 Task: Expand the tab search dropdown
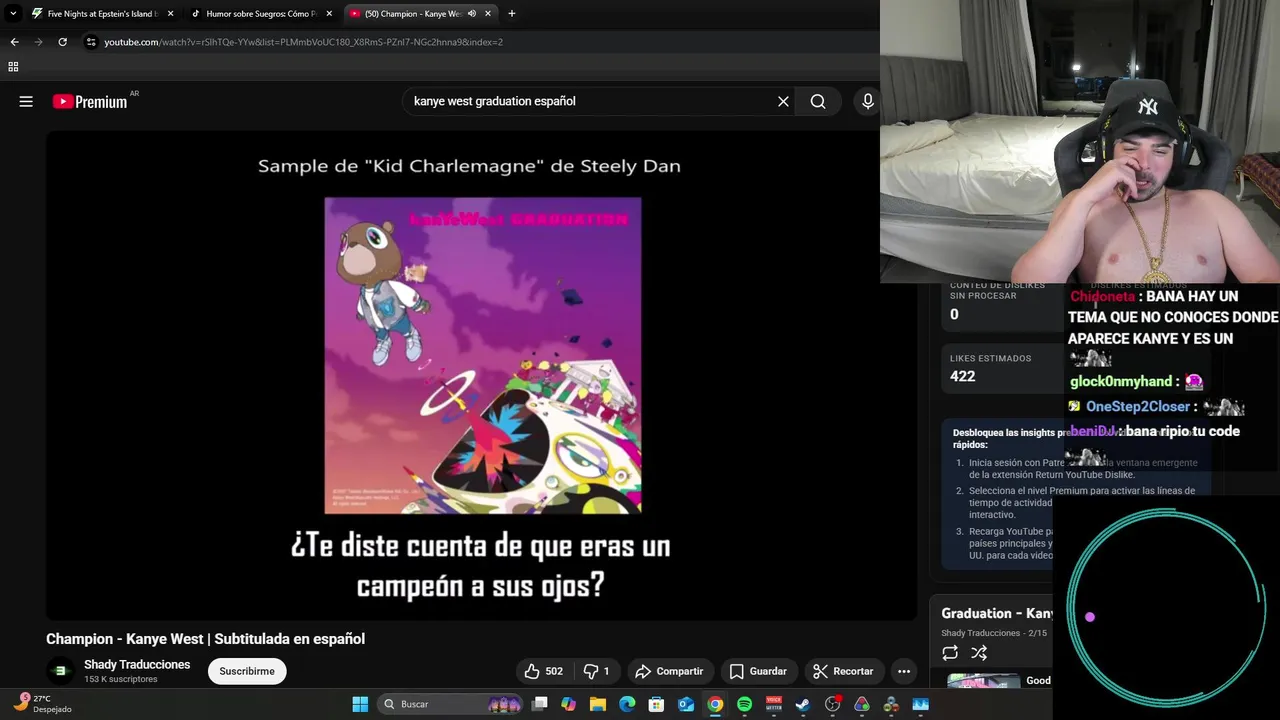(x=13, y=14)
